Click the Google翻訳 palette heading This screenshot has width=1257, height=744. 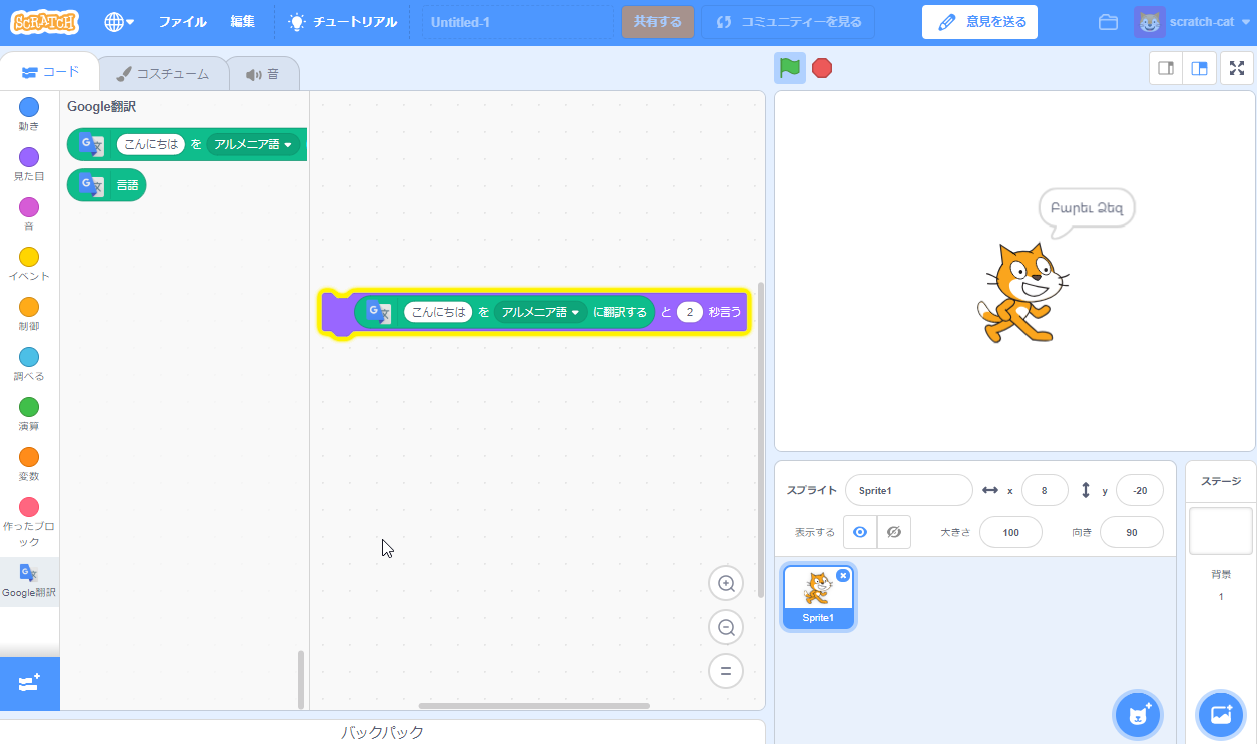[101, 106]
